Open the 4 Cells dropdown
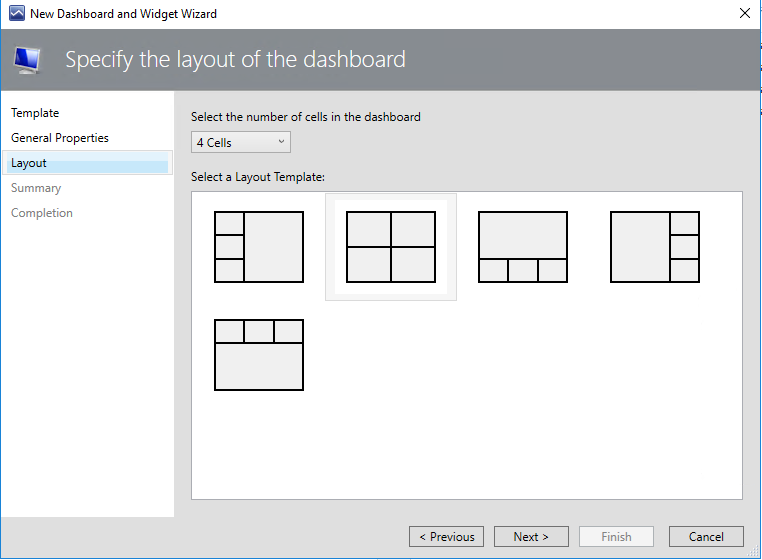 241,142
